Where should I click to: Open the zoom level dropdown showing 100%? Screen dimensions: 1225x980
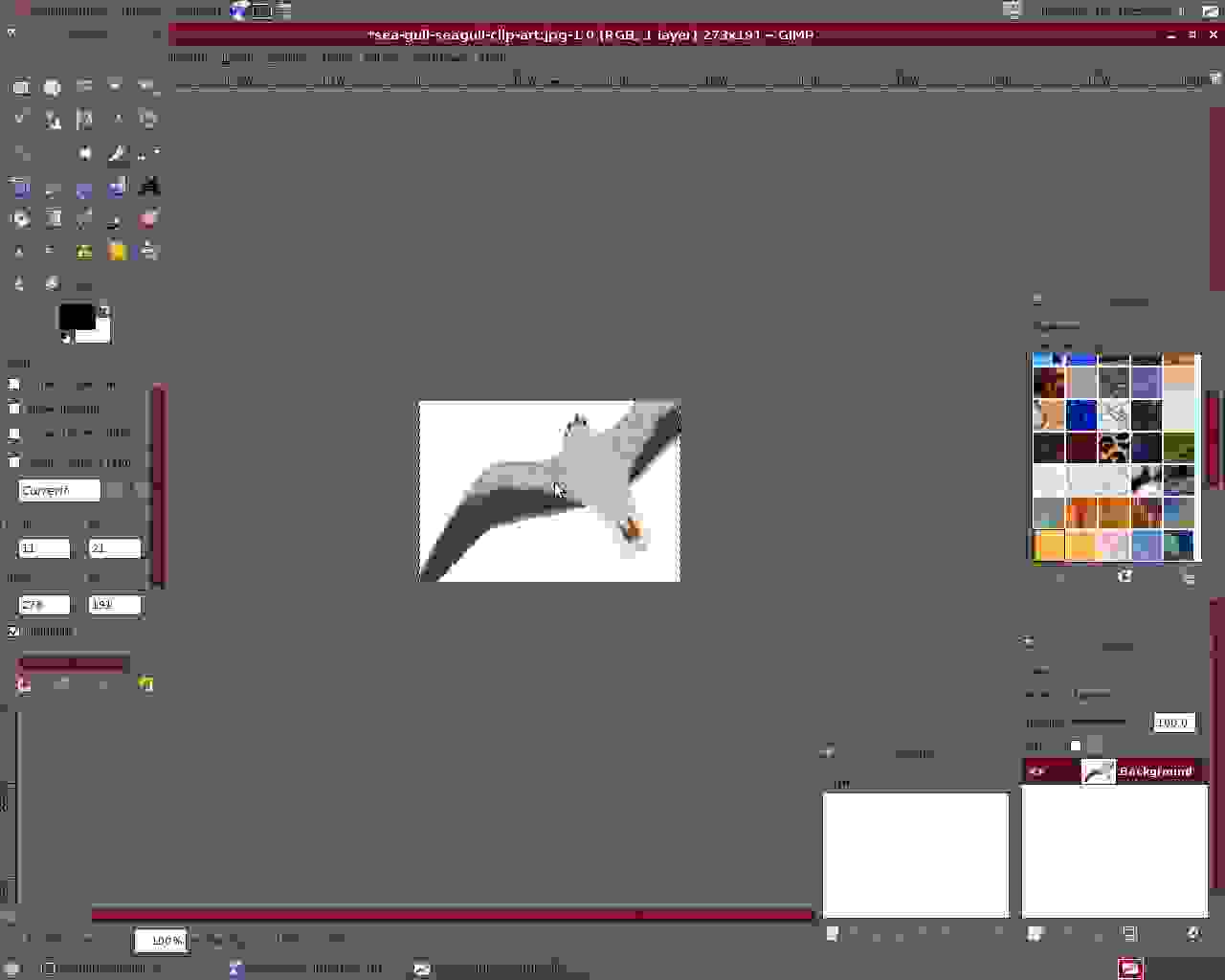161,941
